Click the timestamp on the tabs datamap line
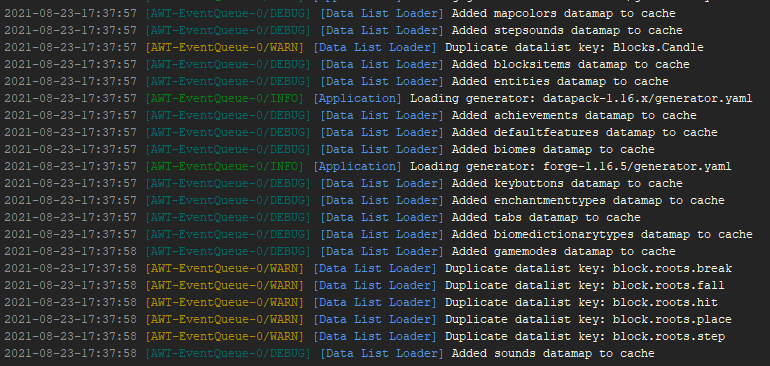This screenshot has height=366, width=770. pos(70,217)
